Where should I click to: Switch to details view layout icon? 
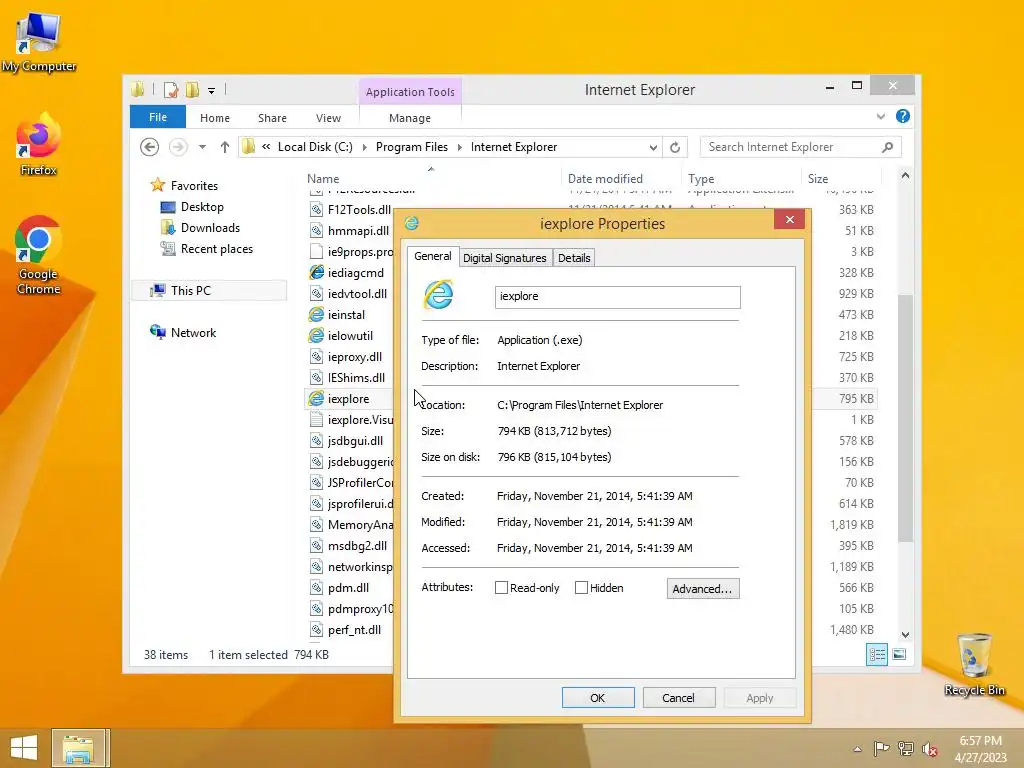point(876,654)
